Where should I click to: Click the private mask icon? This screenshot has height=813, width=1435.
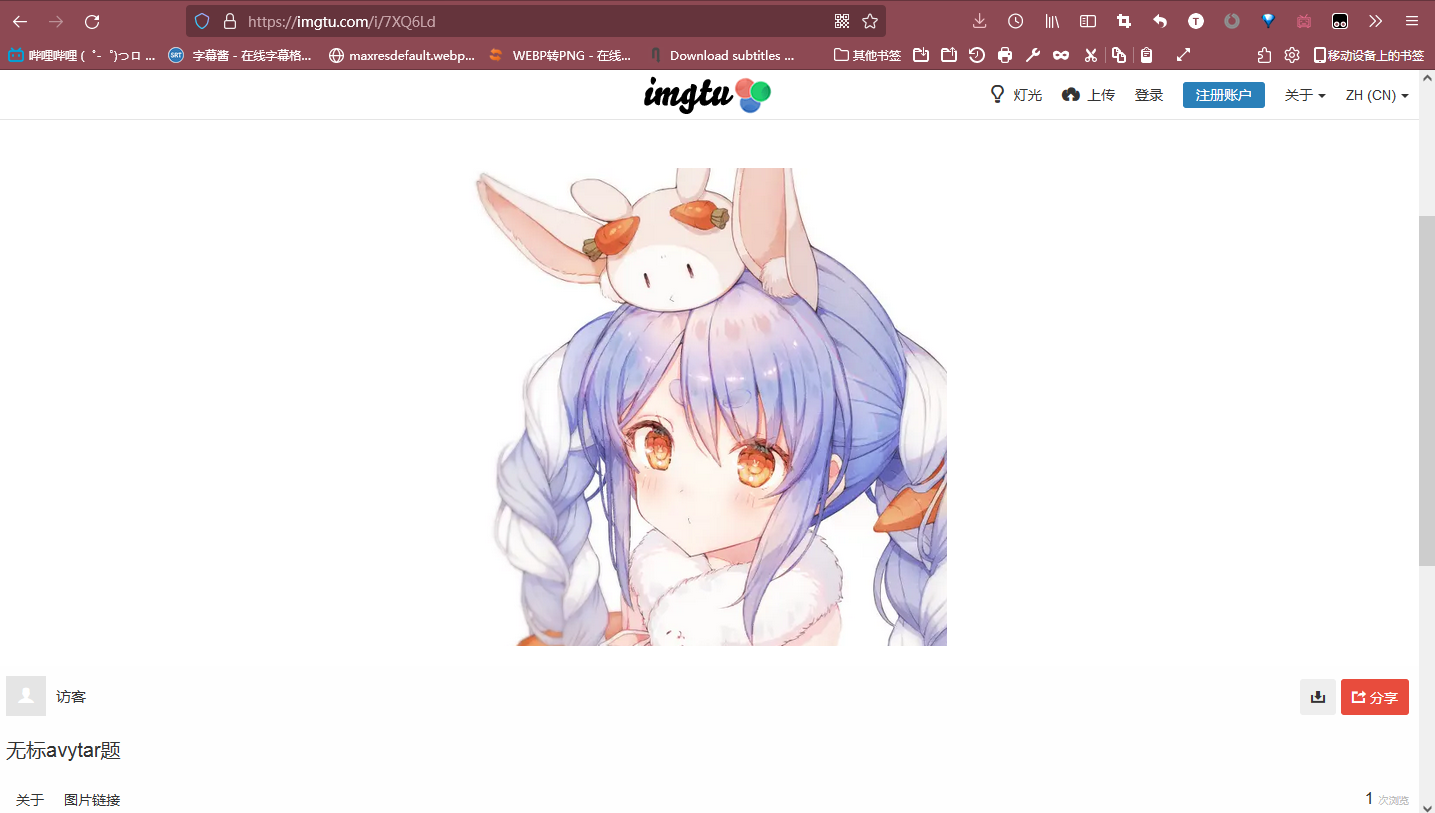click(x=1061, y=56)
